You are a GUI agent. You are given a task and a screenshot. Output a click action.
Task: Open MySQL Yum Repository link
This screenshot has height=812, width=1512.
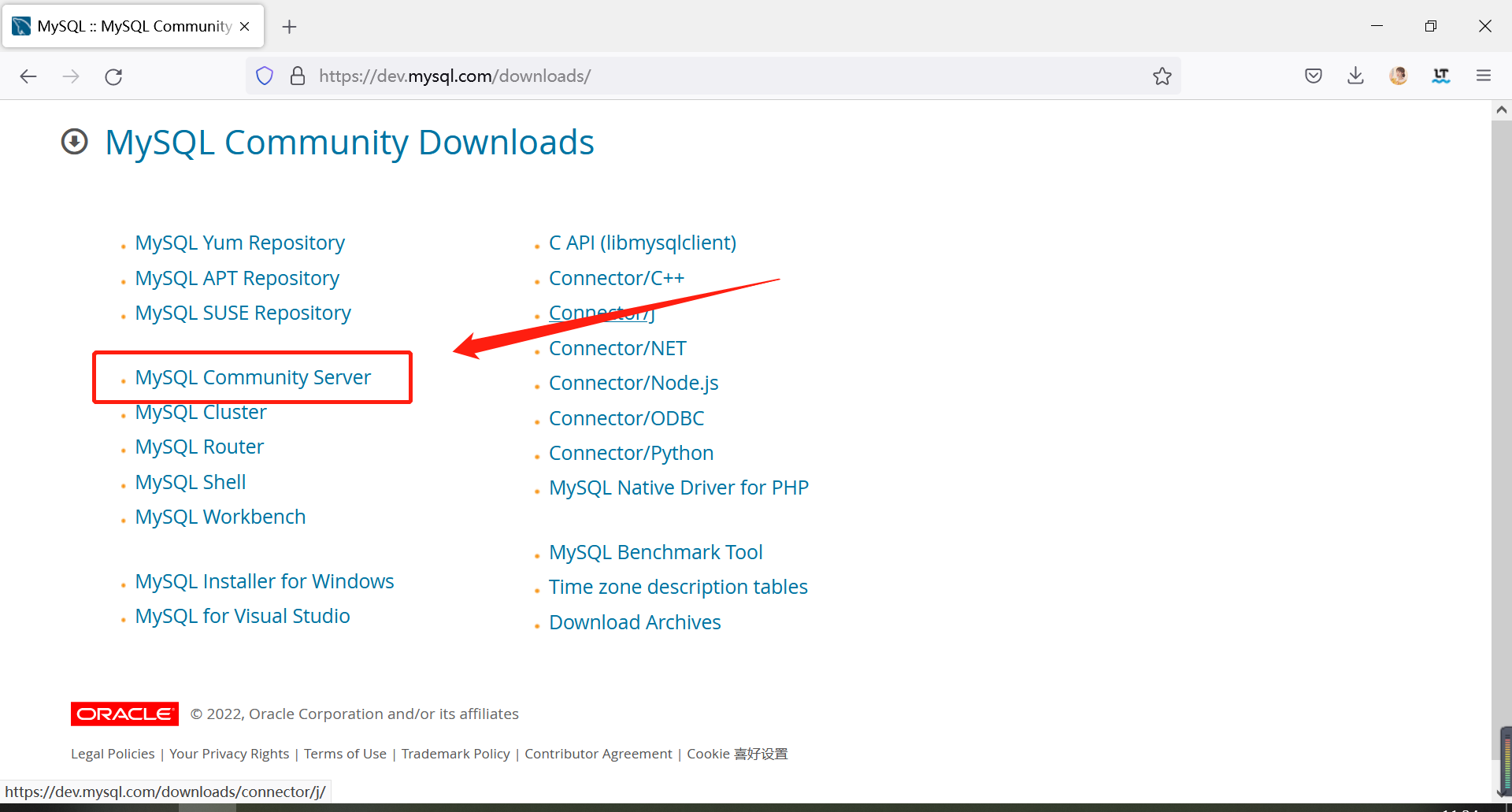click(239, 243)
